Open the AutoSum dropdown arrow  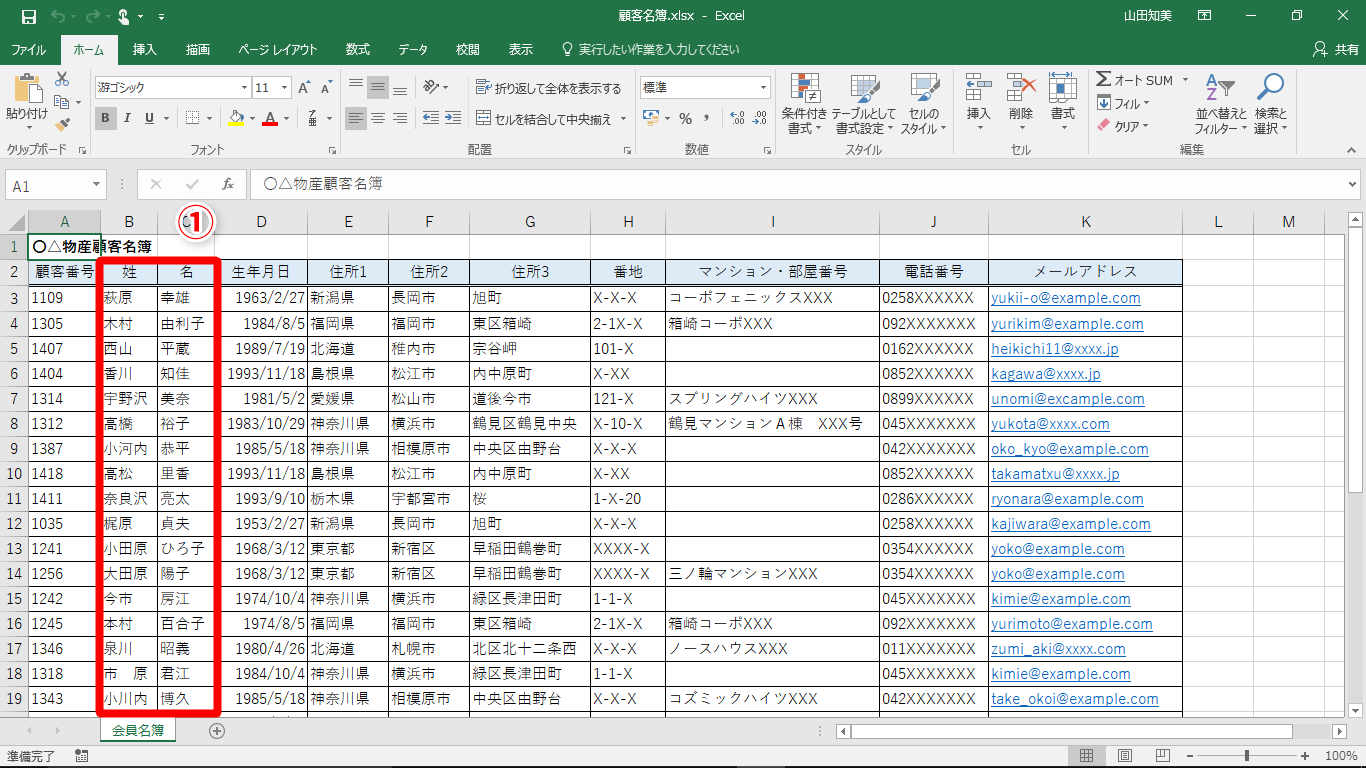pos(1185,80)
